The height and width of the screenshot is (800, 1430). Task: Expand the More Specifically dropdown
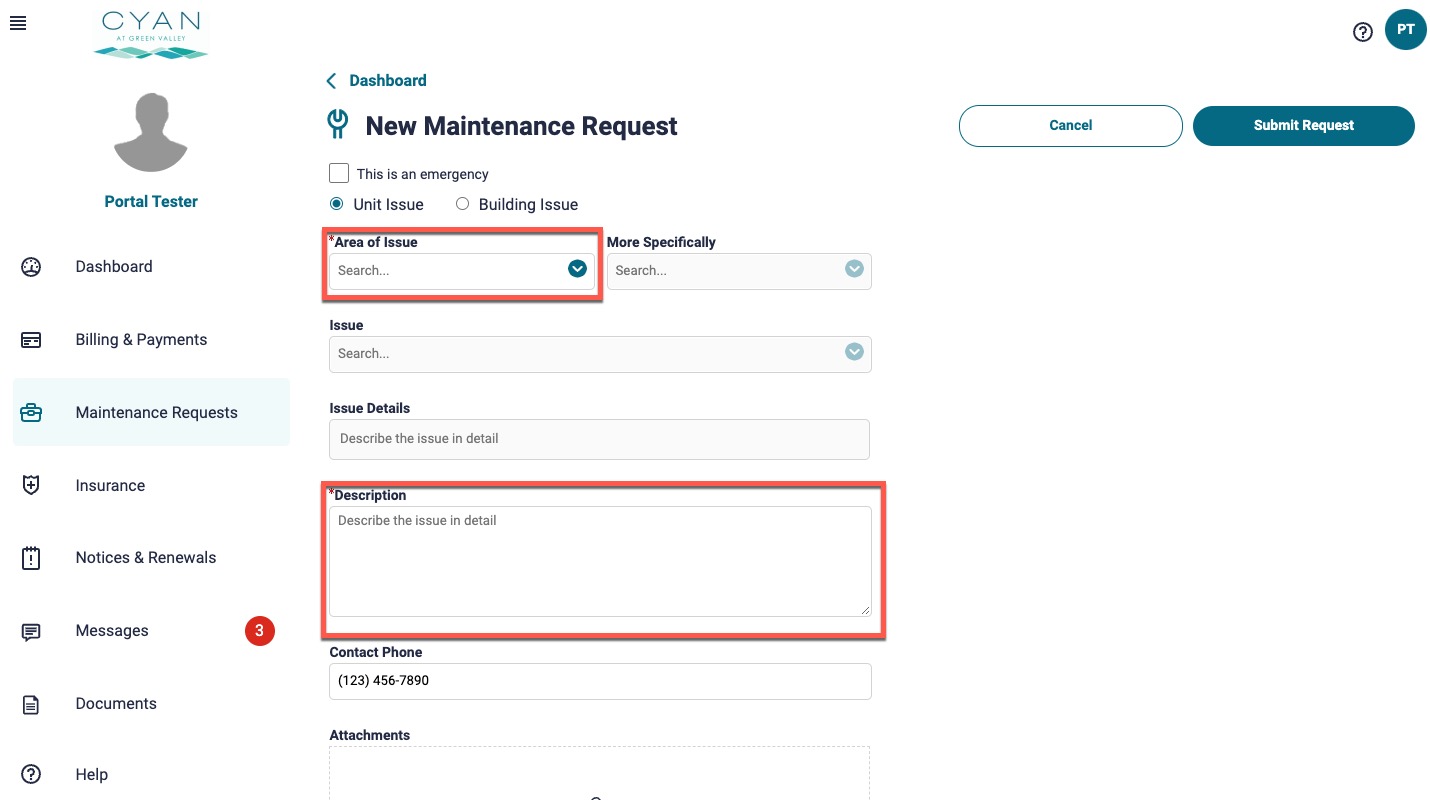coord(853,269)
